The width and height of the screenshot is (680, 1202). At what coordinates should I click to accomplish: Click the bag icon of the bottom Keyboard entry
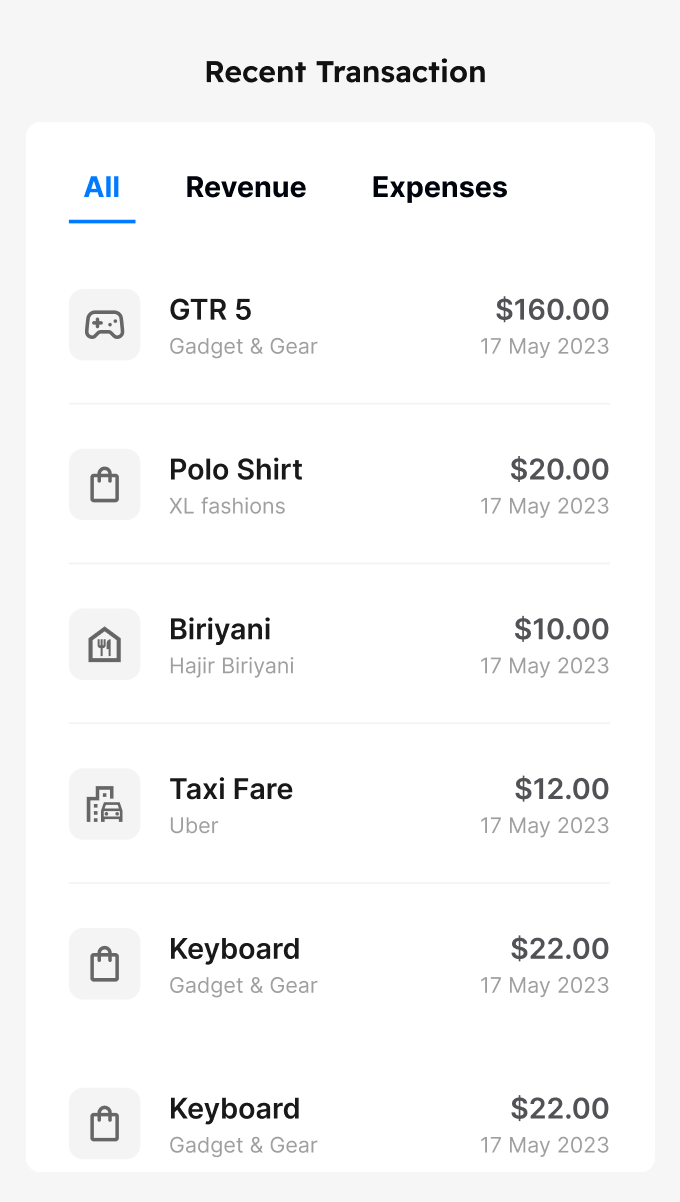[x=104, y=1124]
